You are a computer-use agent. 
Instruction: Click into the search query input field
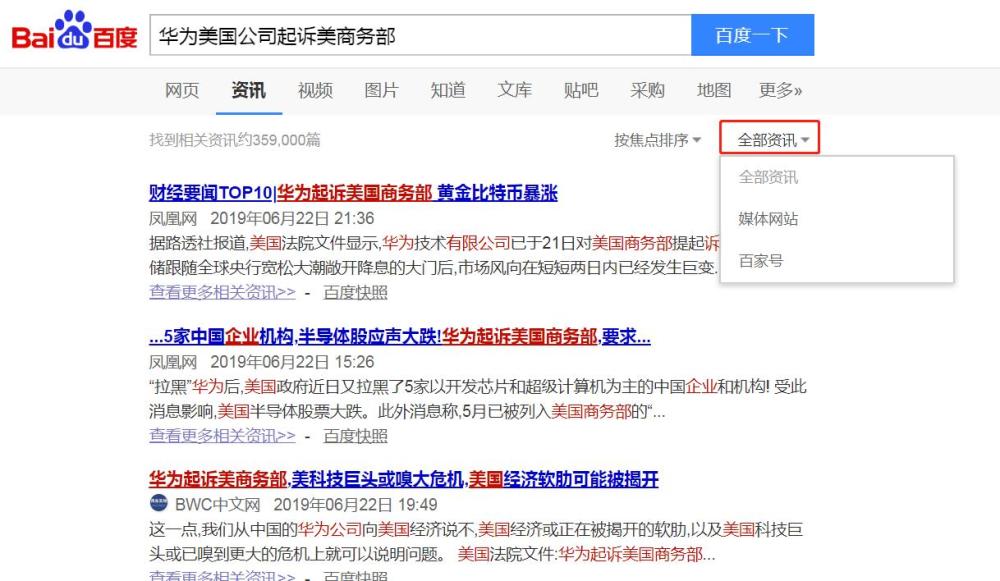tap(420, 35)
